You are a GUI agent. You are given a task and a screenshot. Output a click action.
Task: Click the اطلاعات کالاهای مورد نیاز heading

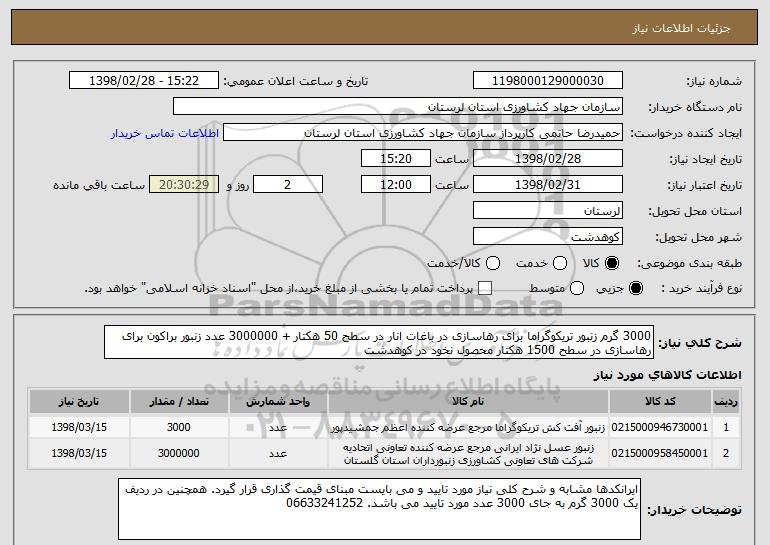[668, 375]
